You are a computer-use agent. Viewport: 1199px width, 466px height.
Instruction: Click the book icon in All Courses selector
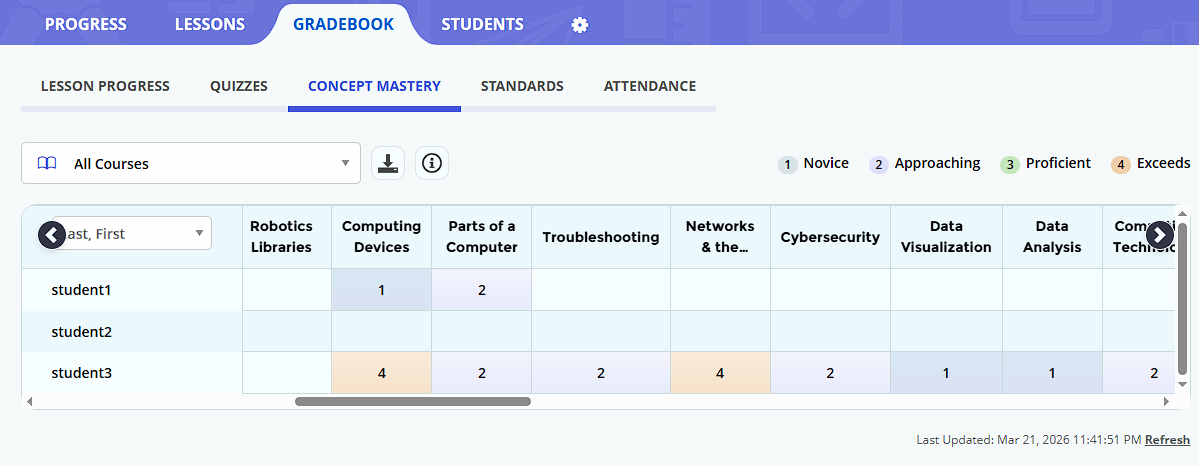pyautogui.click(x=47, y=163)
